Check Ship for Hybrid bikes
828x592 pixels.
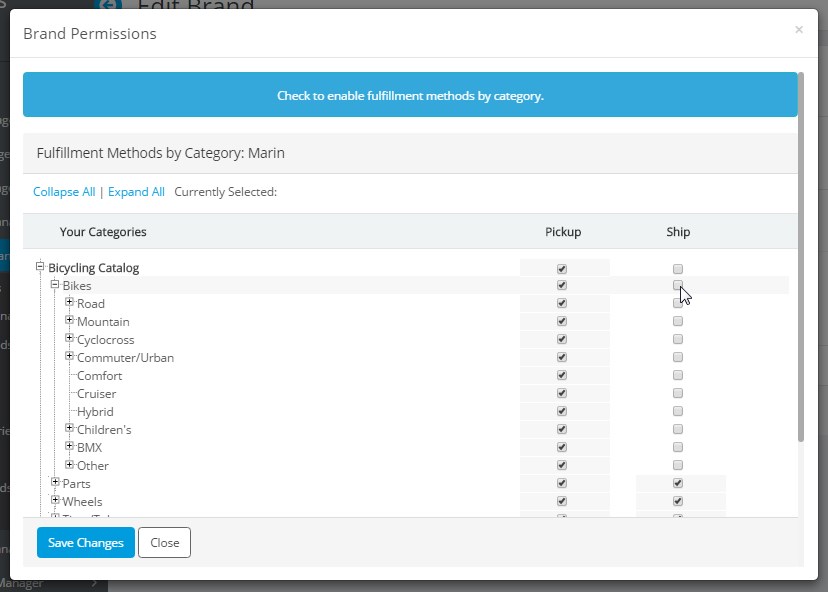tap(678, 411)
